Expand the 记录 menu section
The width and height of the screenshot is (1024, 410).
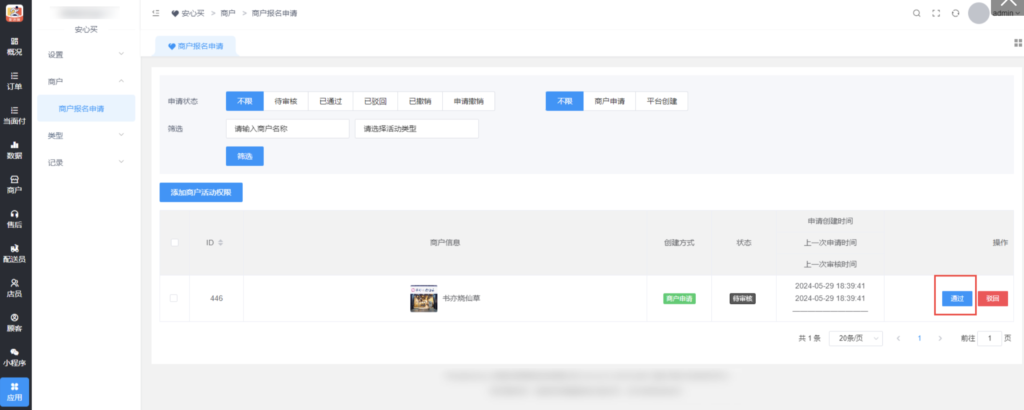pos(86,162)
